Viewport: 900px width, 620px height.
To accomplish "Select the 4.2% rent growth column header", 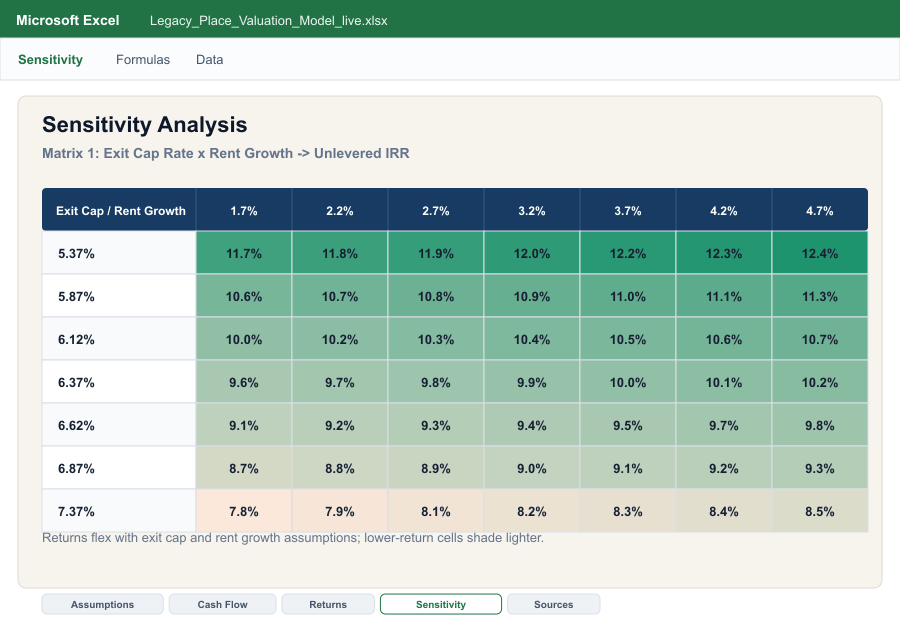I will click(724, 210).
